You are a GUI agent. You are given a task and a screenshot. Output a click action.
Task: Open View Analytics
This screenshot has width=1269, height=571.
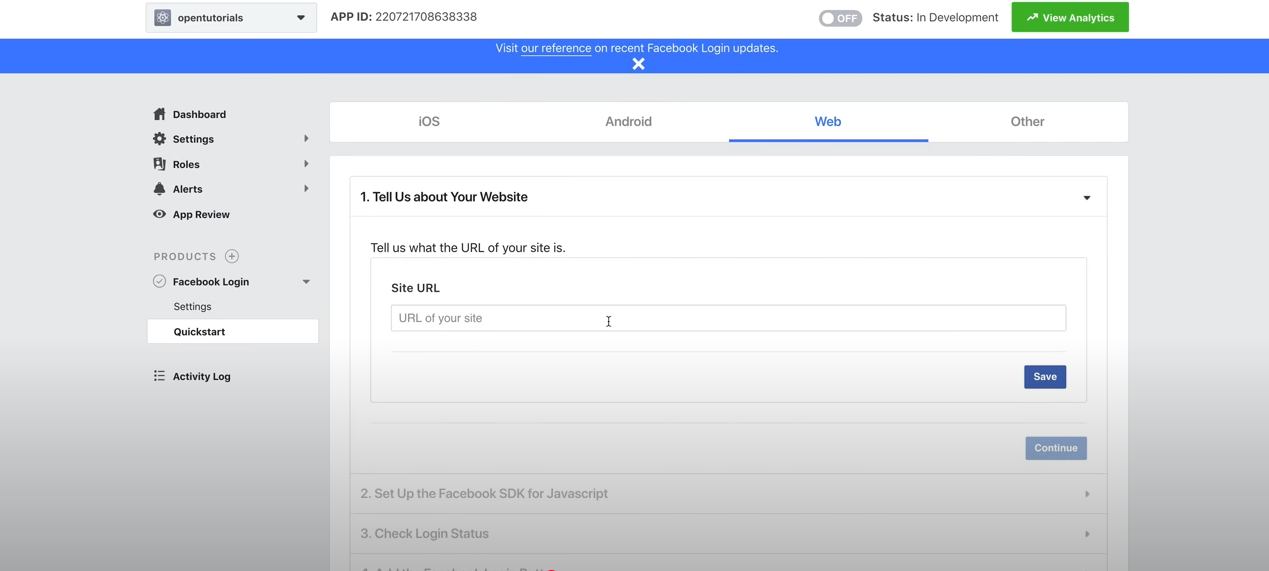click(x=1070, y=17)
